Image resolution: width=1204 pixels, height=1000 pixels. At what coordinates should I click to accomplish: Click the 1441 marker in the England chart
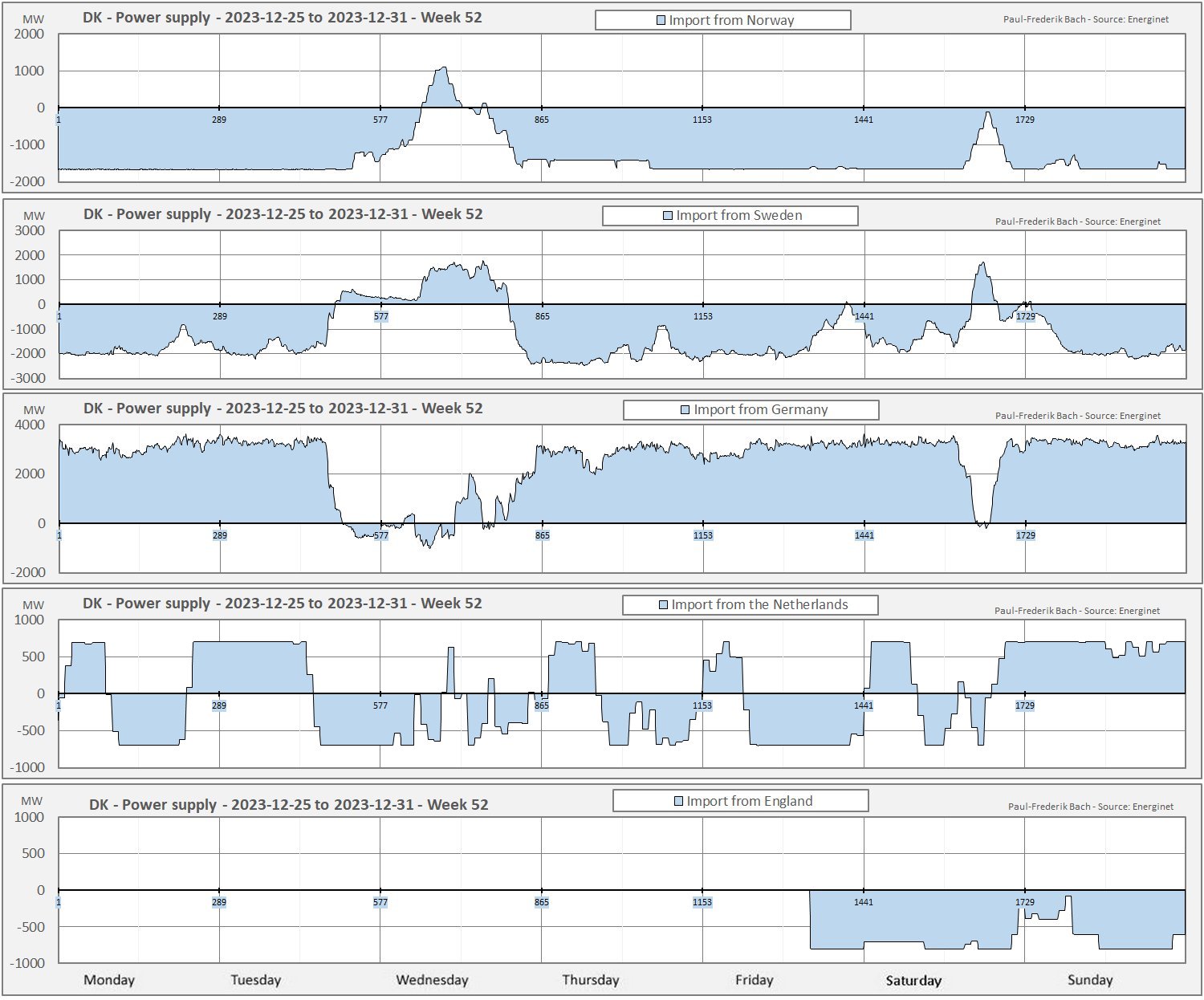tap(864, 903)
